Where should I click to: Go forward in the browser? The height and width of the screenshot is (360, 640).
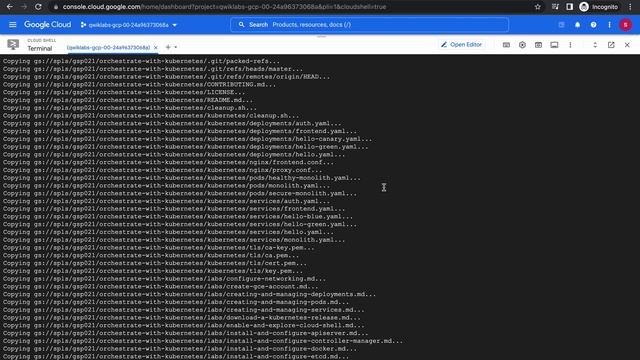[24, 7]
